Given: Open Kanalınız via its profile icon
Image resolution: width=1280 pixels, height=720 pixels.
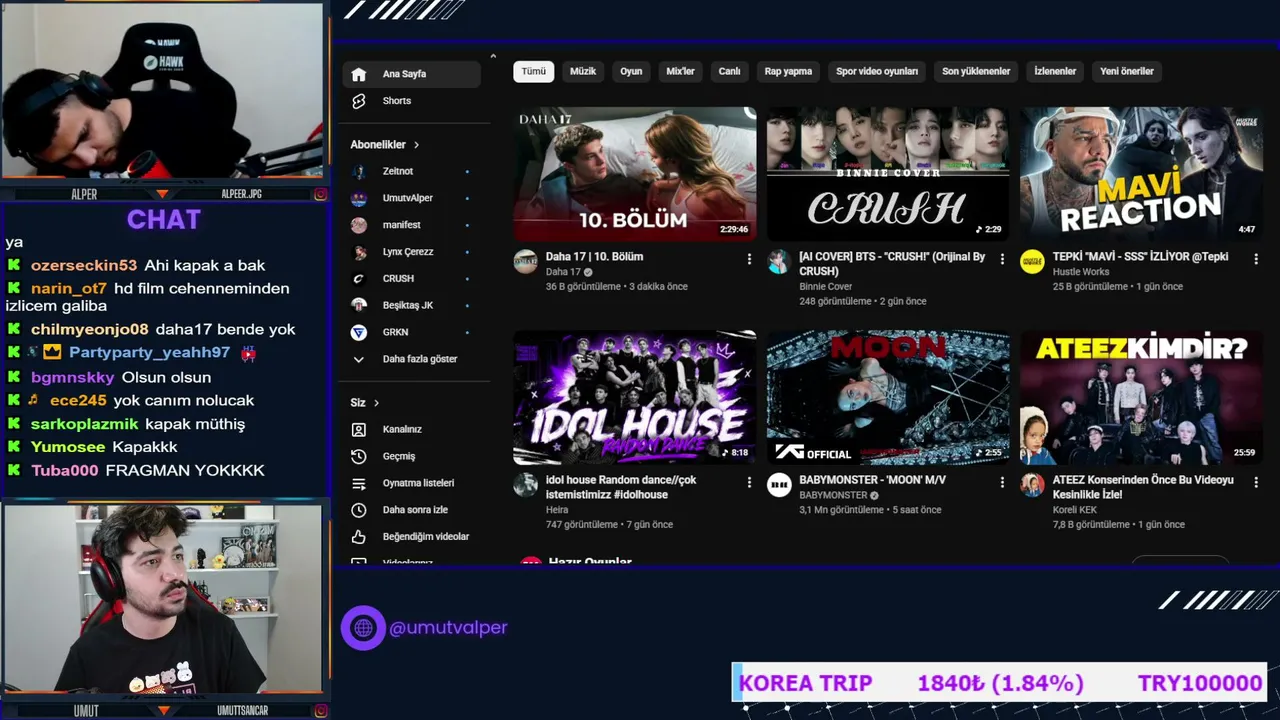Looking at the screenshot, I should (359, 429).
